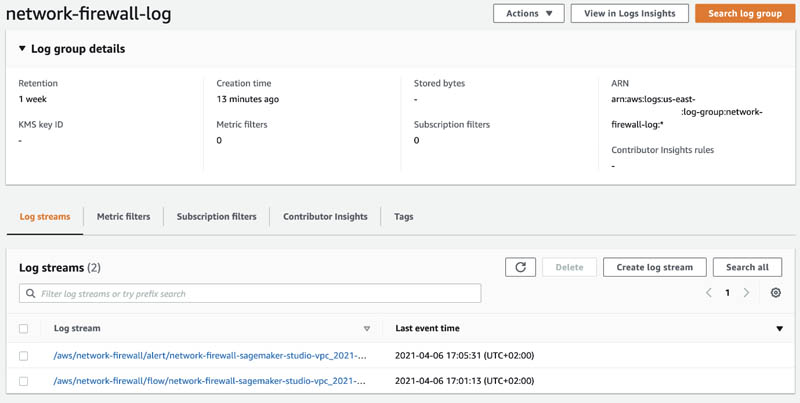800x403 pixels.
Task: Select page number 1 in pagination
Action: click(728, 293)
